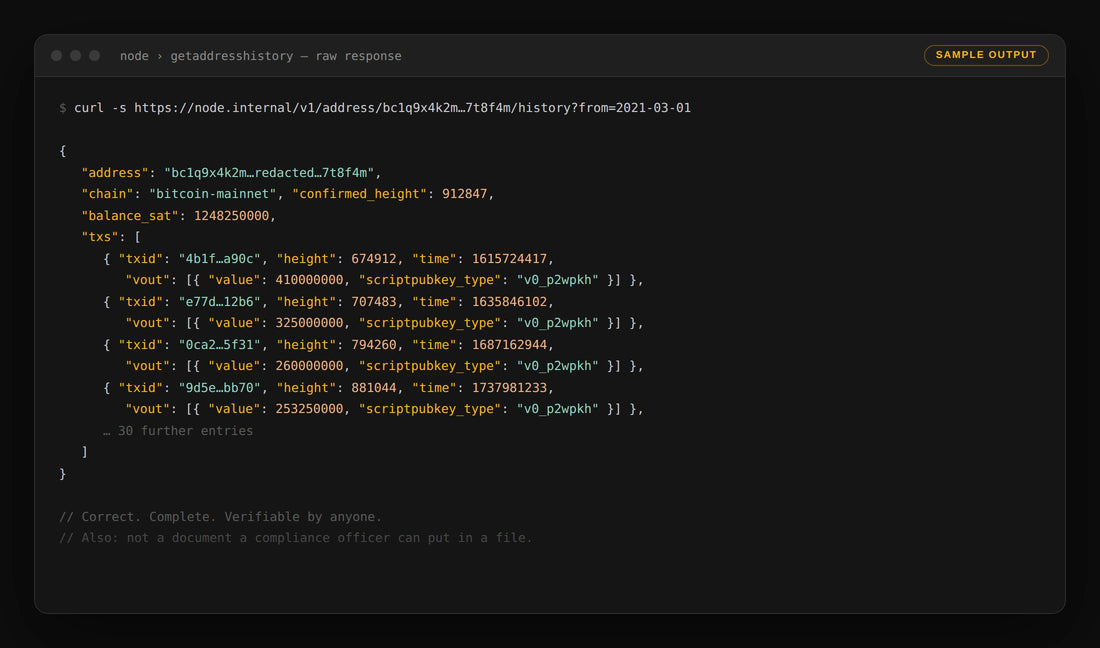This screenshot has height=648, width=1100.
Task: Click the SAMPLE OUTPUT badge
Action: 986,55
